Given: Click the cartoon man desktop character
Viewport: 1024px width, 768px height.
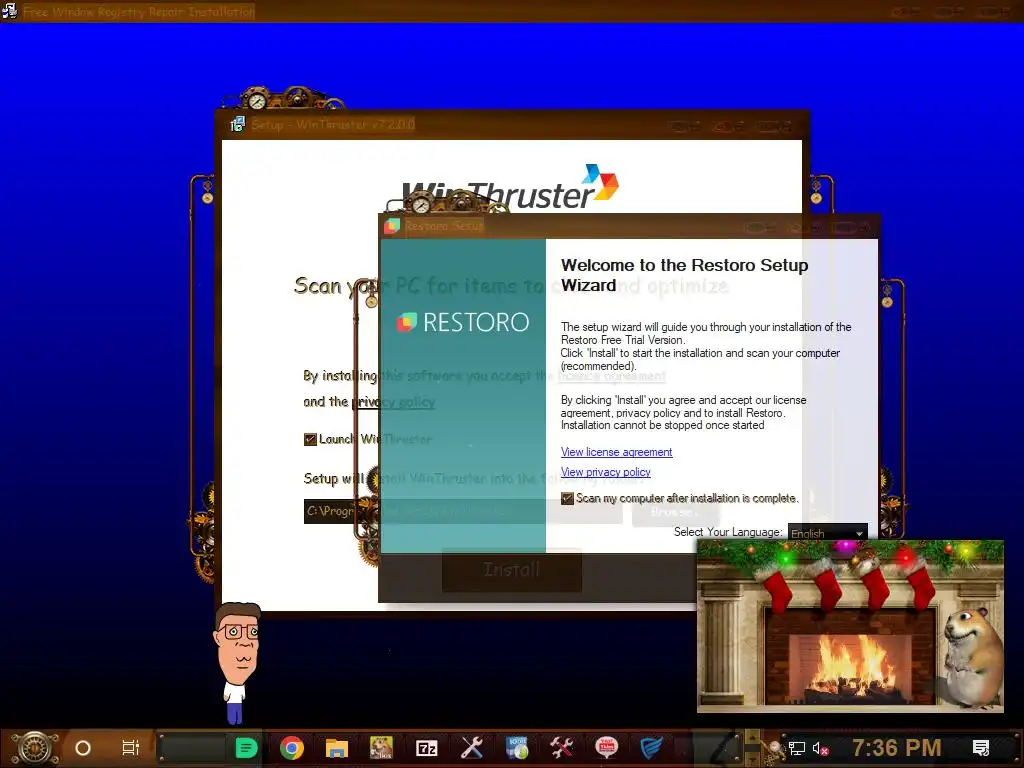Looking at the screenshot, I should click(x=237, y=662).
